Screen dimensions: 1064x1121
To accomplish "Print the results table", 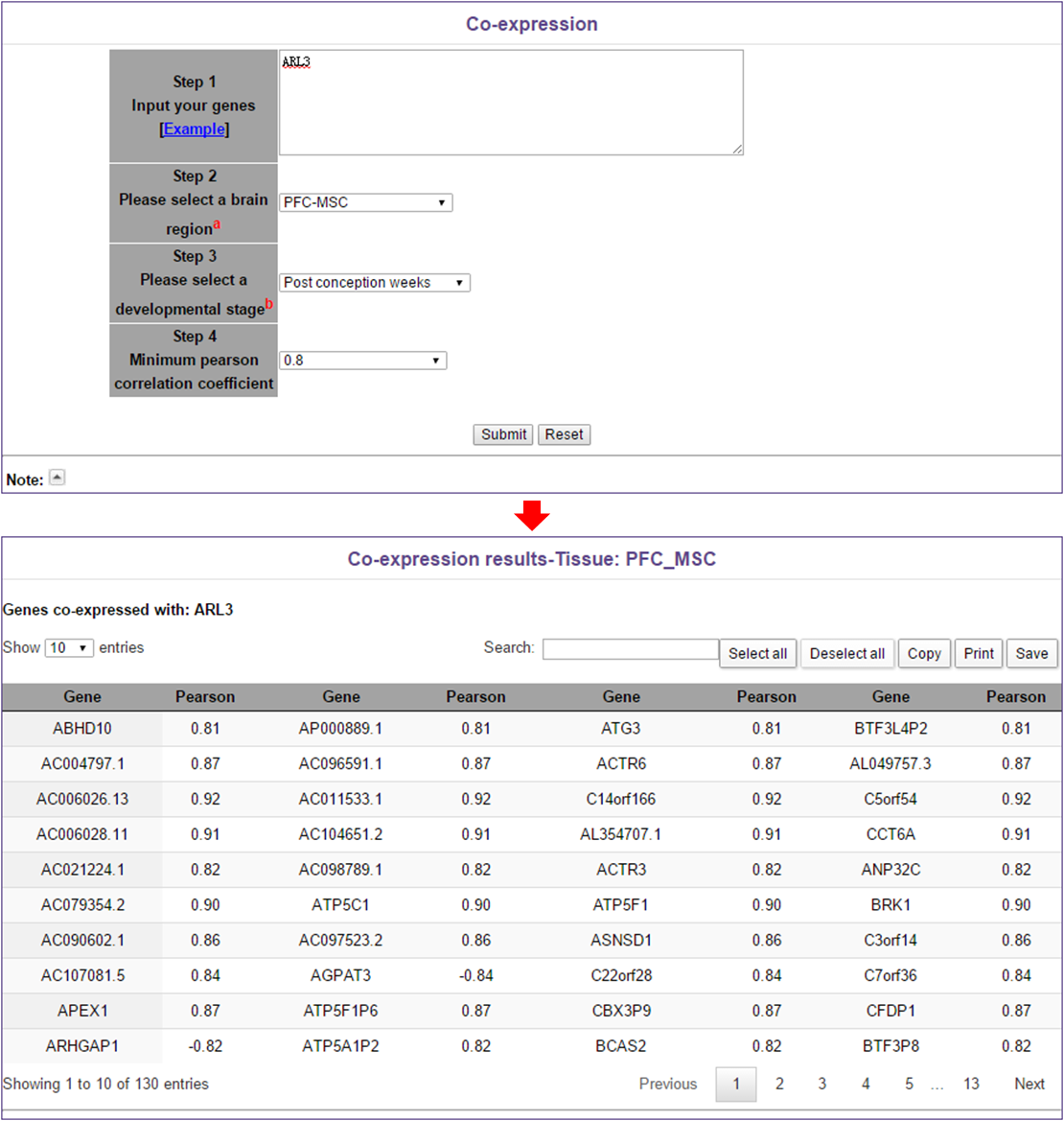I will click(x=979, y=653).
